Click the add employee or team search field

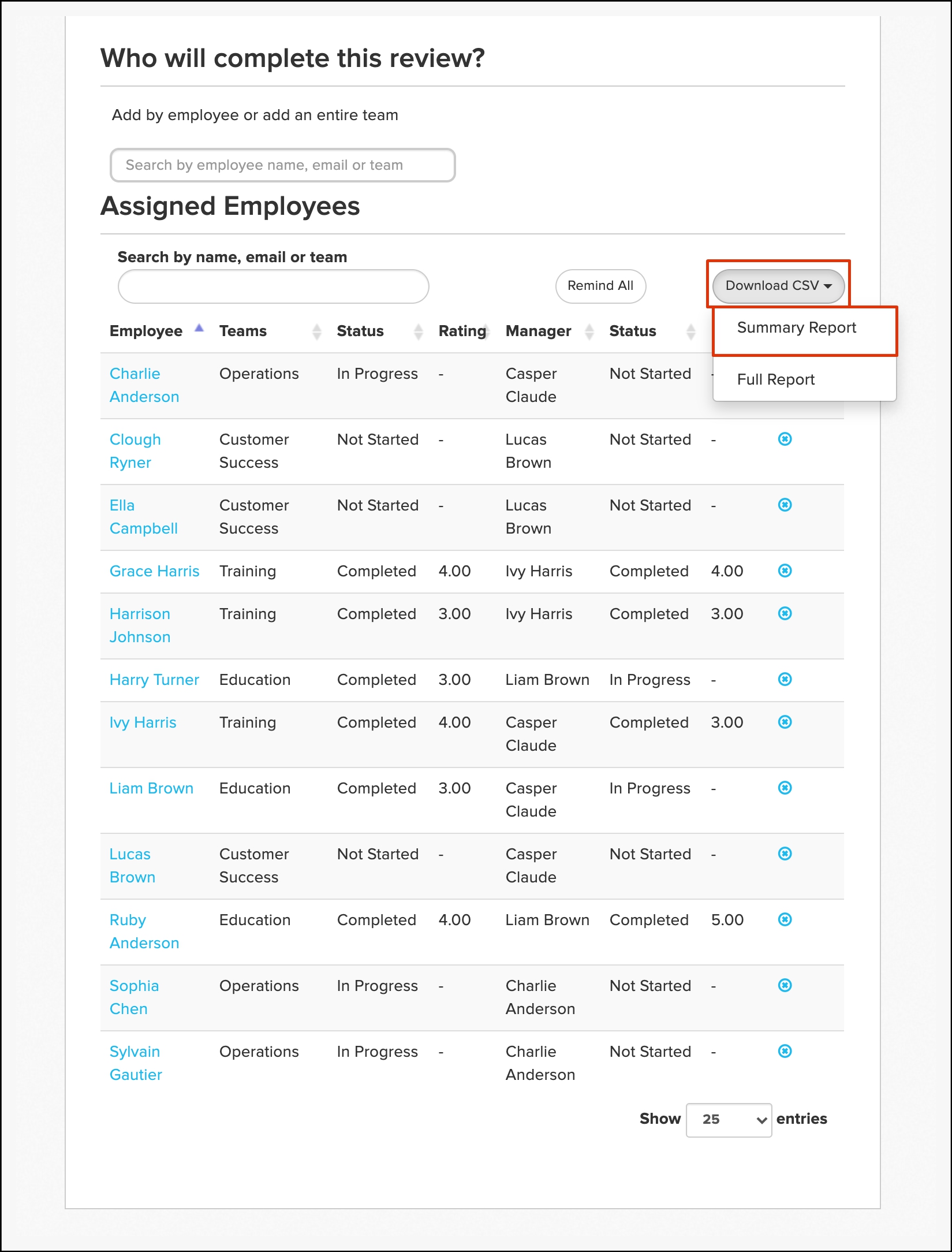click(282, 166)
